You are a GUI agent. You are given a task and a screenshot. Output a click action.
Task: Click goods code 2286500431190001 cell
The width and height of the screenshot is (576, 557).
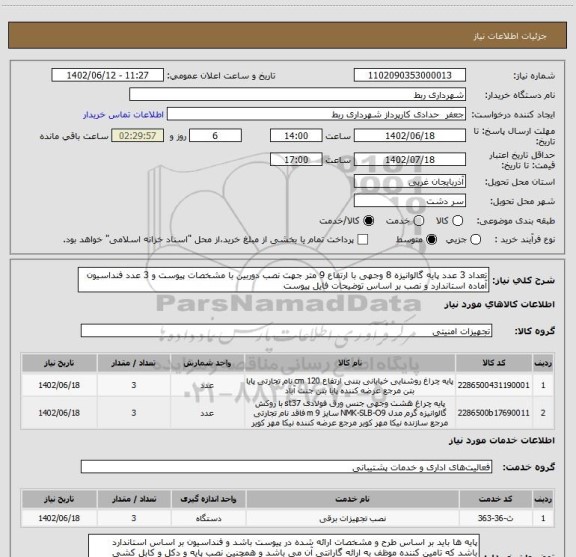pos(493,385)
